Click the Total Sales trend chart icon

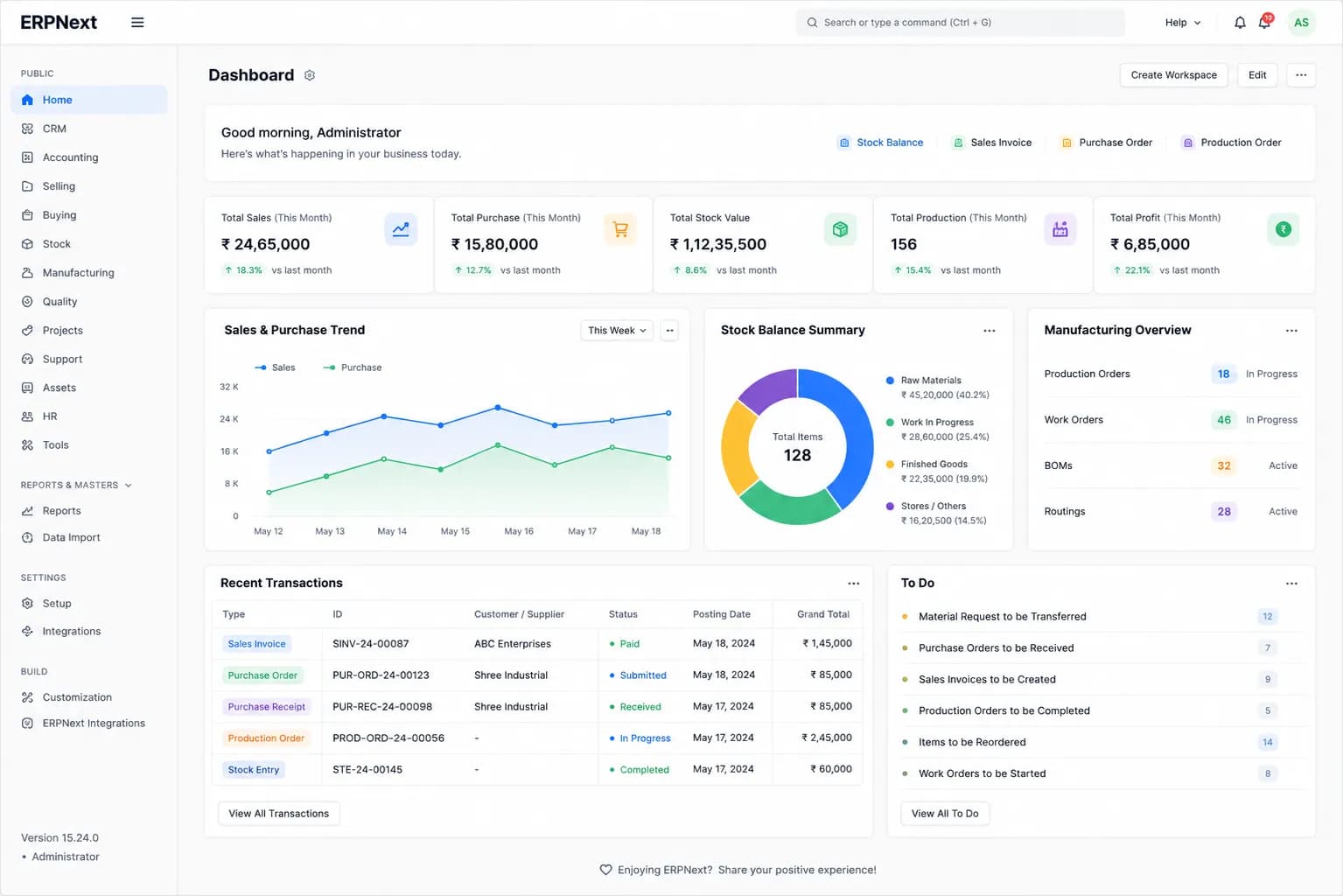[x=401, y=229]
